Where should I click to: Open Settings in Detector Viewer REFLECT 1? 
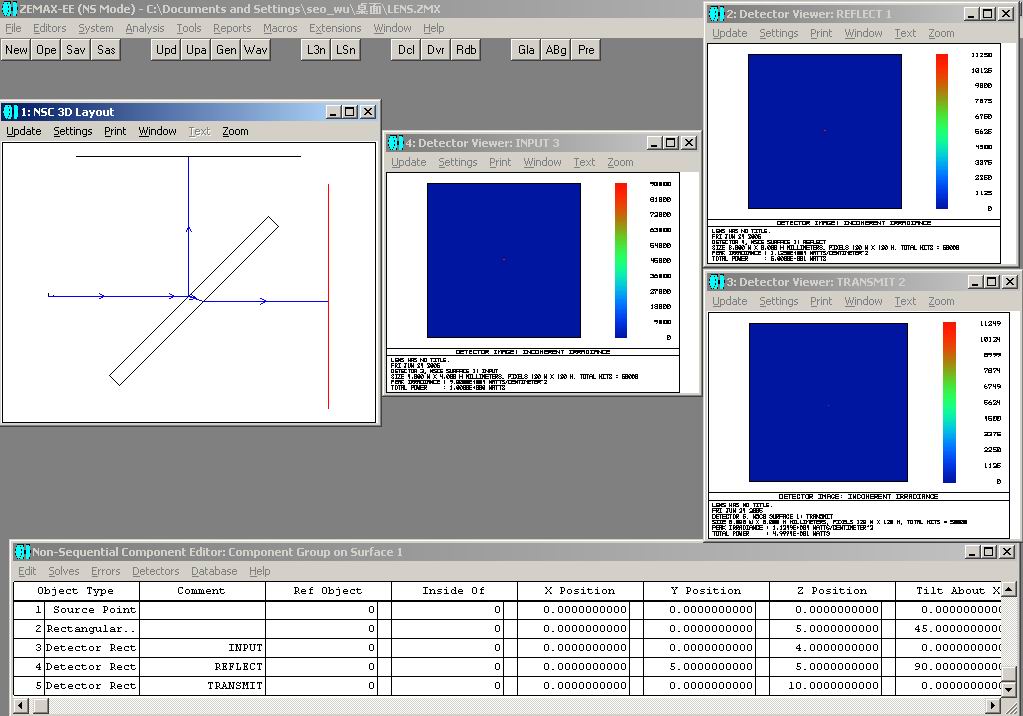tap(778, 33)
